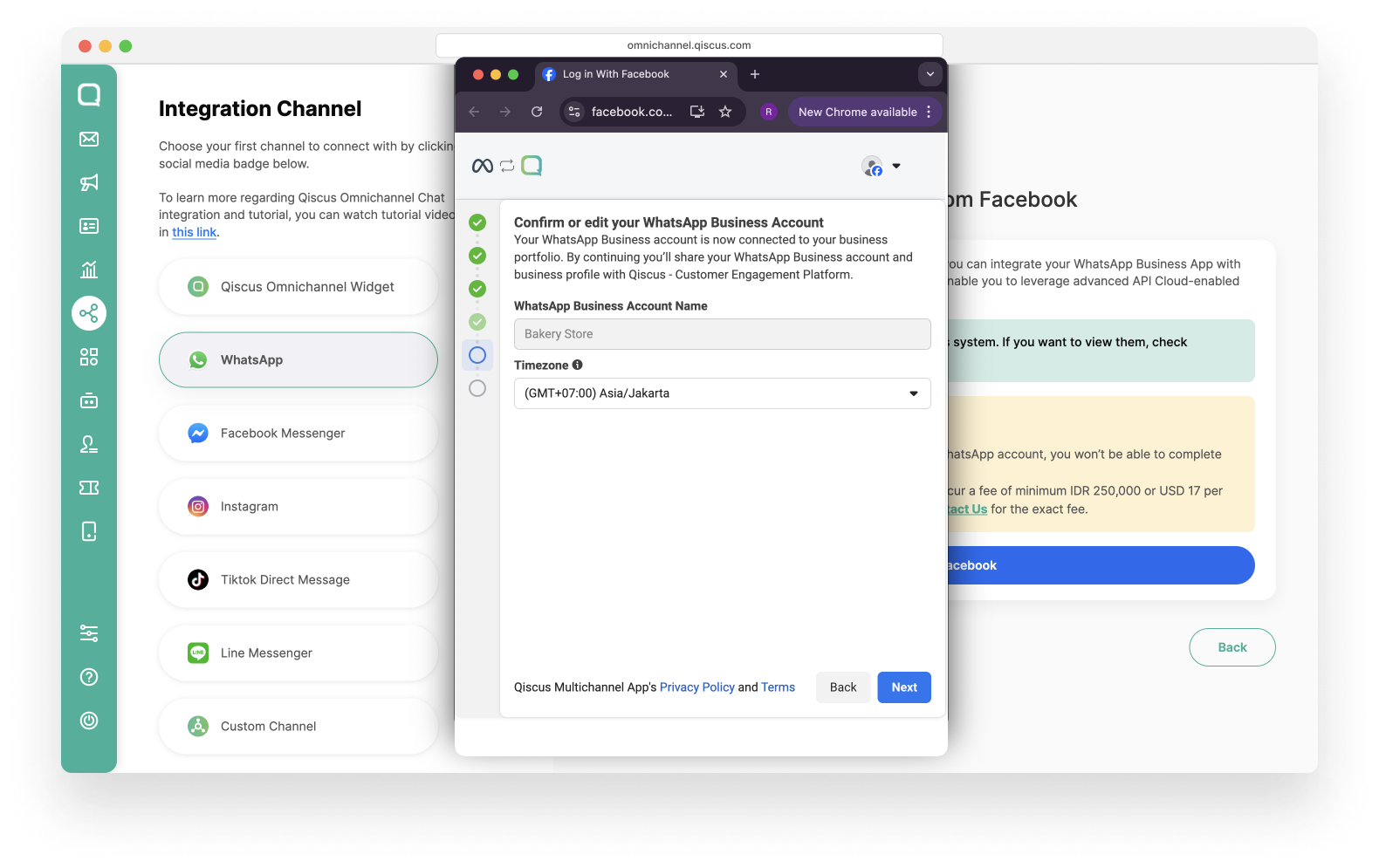
Task: Open the Terms link
Action: point(779,687)
